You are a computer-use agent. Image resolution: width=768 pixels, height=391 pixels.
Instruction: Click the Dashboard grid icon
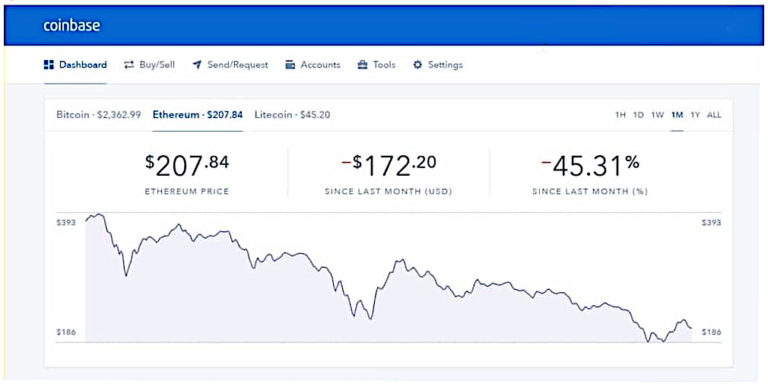point(48,65)
